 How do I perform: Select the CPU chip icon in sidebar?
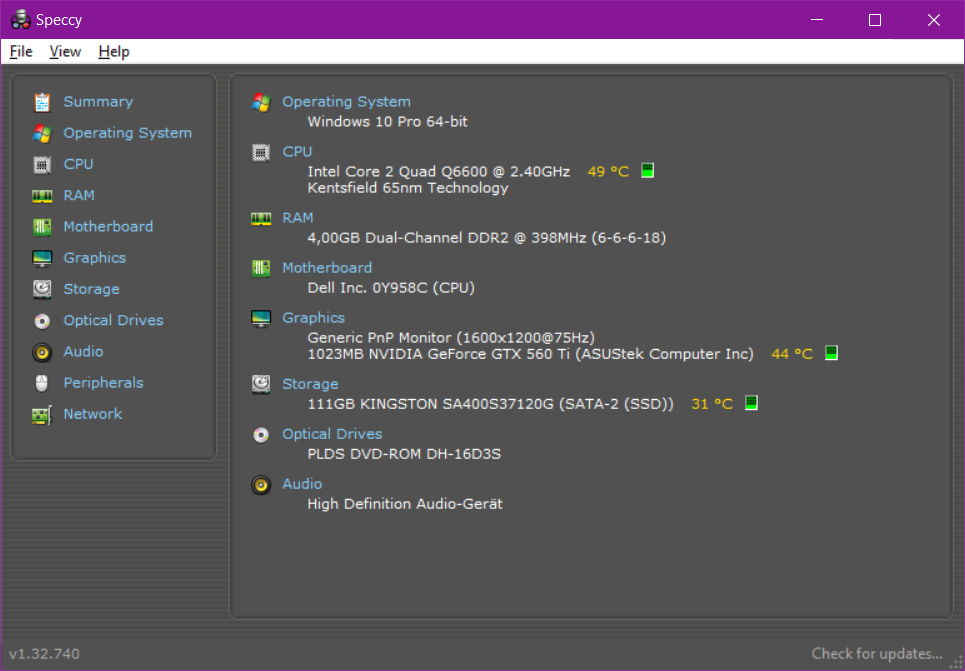point(42,164)
